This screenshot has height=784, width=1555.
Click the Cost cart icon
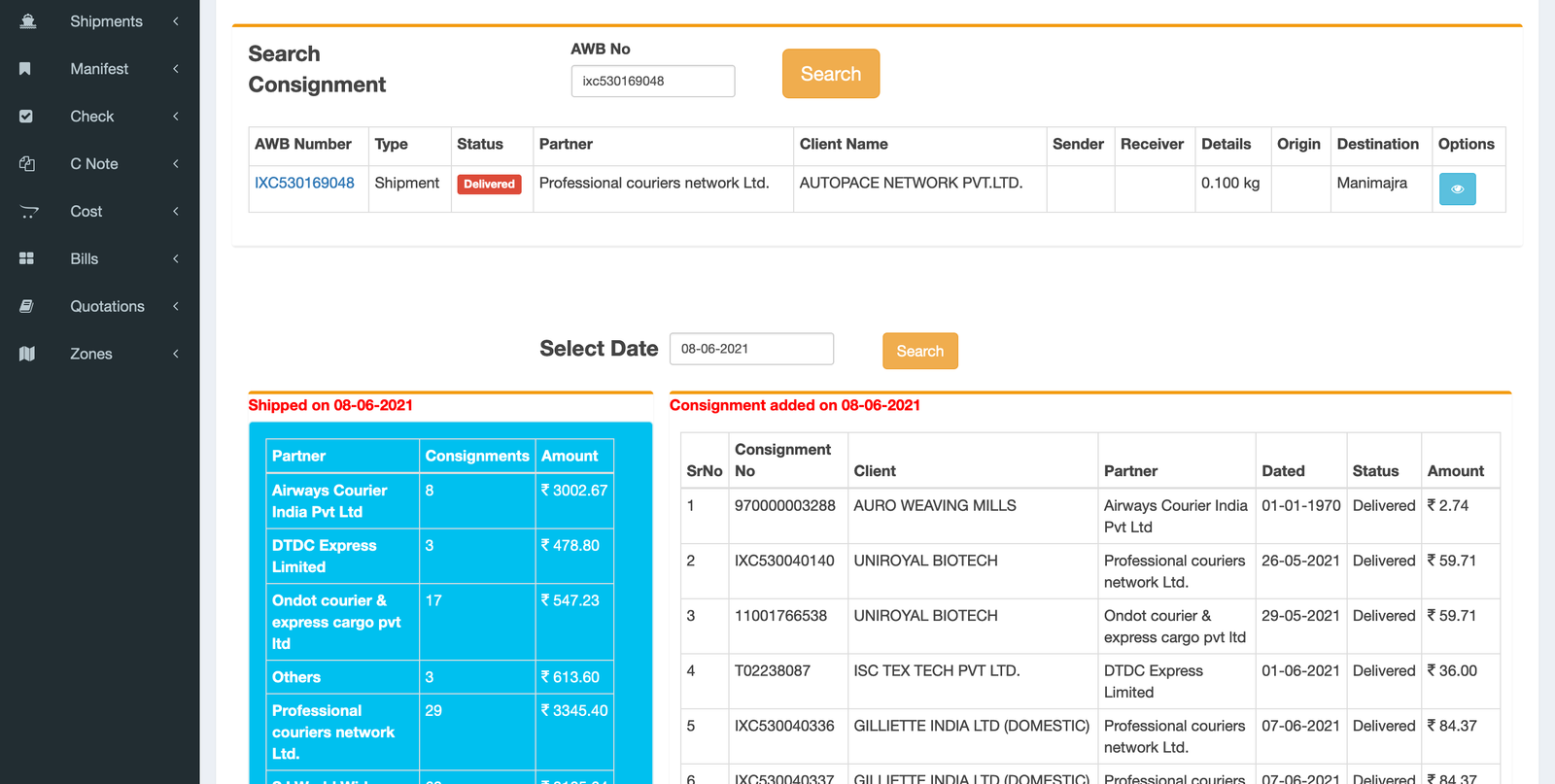[29, 212]
